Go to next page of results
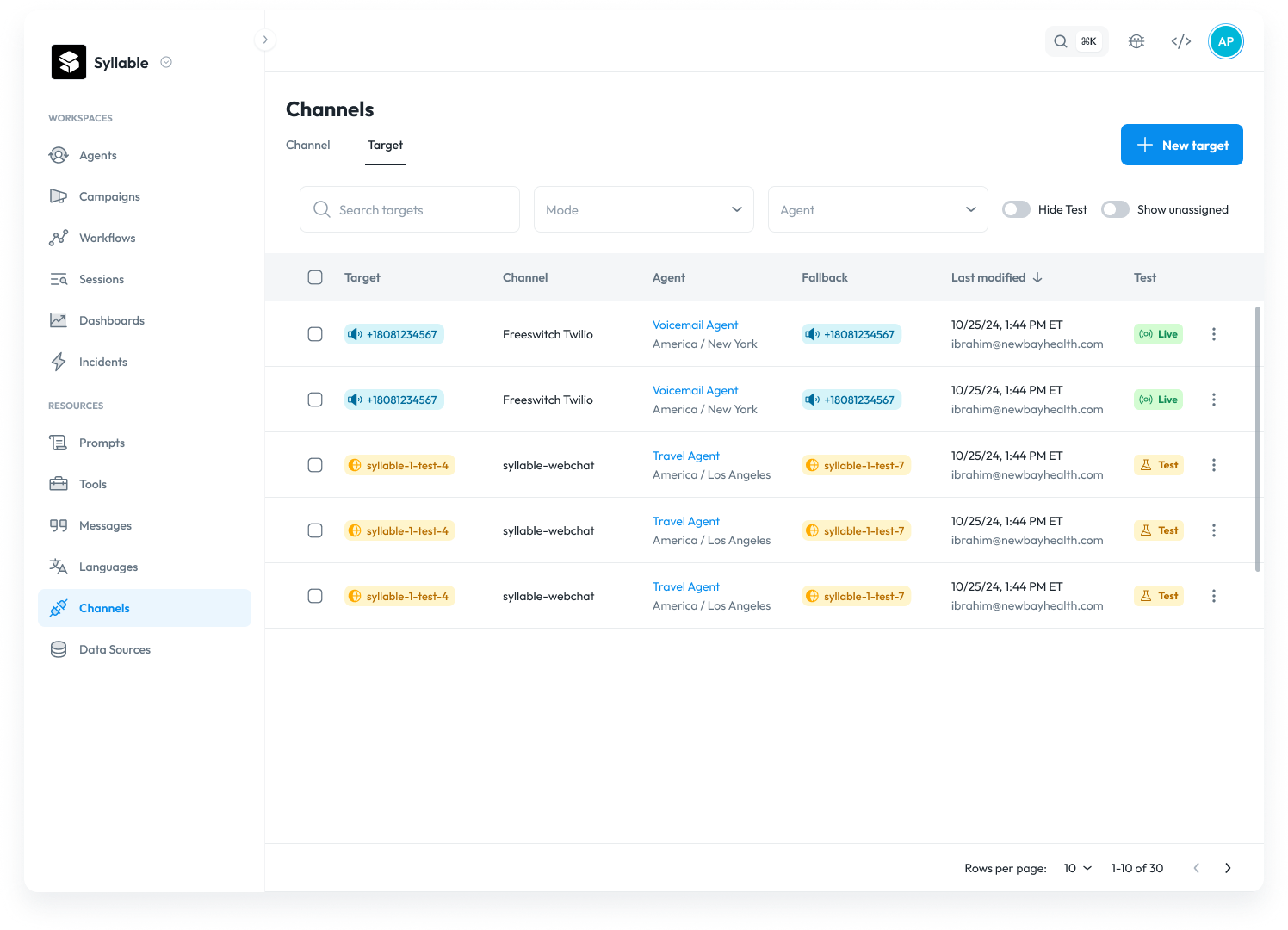The width and height of the screenshot is (1288, 930). (x=1228, y=868)
